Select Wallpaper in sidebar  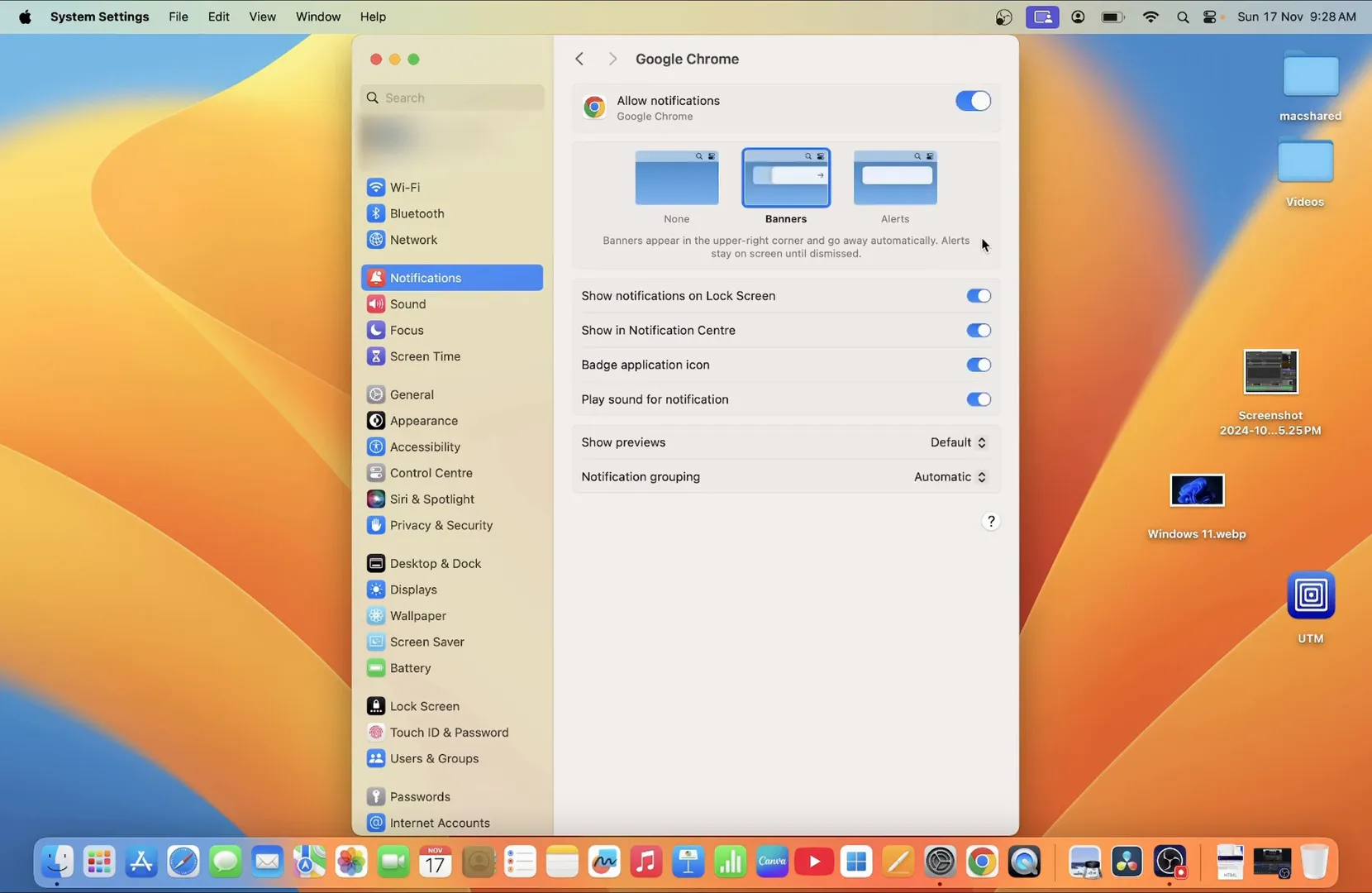point(451,616)
